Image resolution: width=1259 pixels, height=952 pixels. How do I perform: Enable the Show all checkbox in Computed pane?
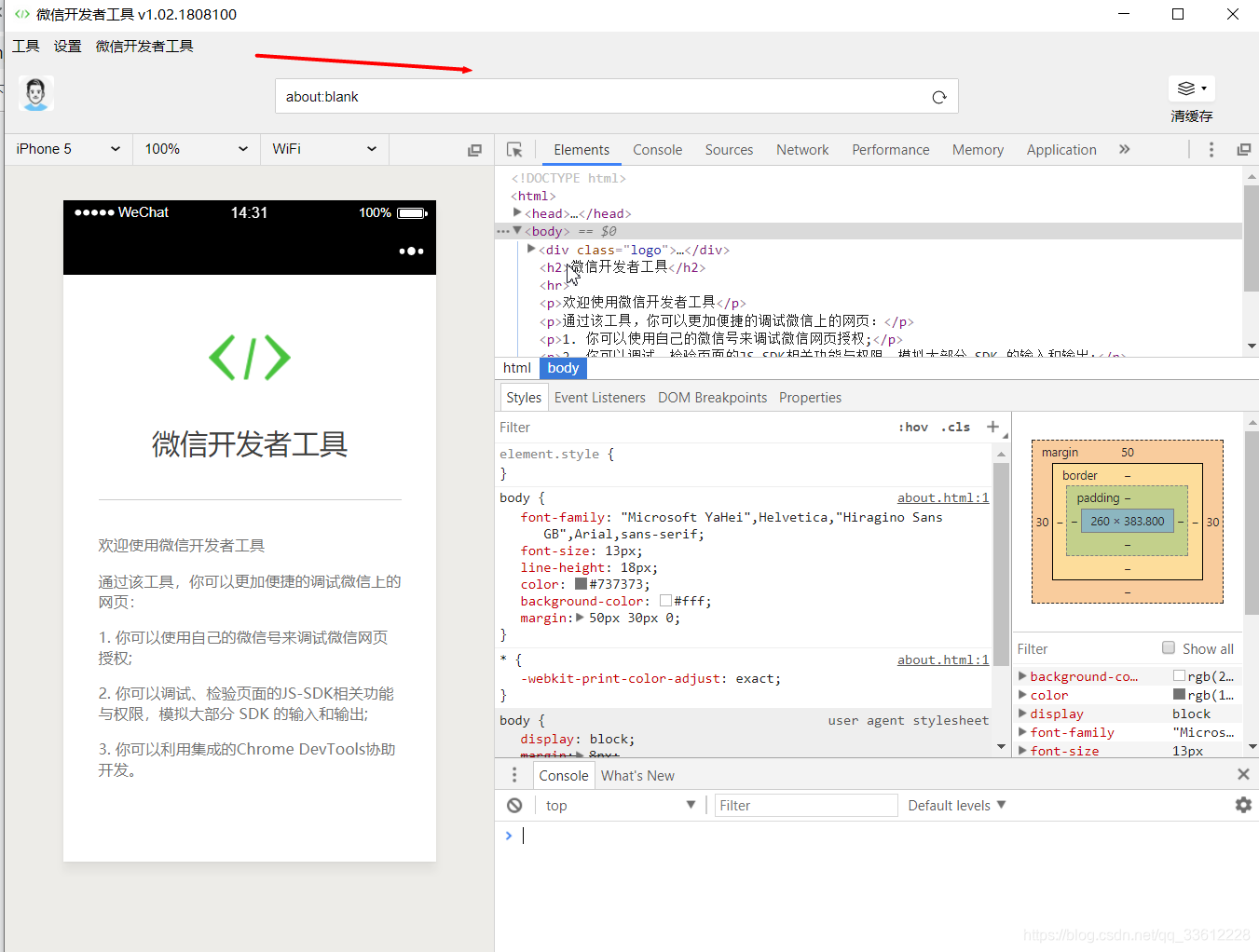1169,647
